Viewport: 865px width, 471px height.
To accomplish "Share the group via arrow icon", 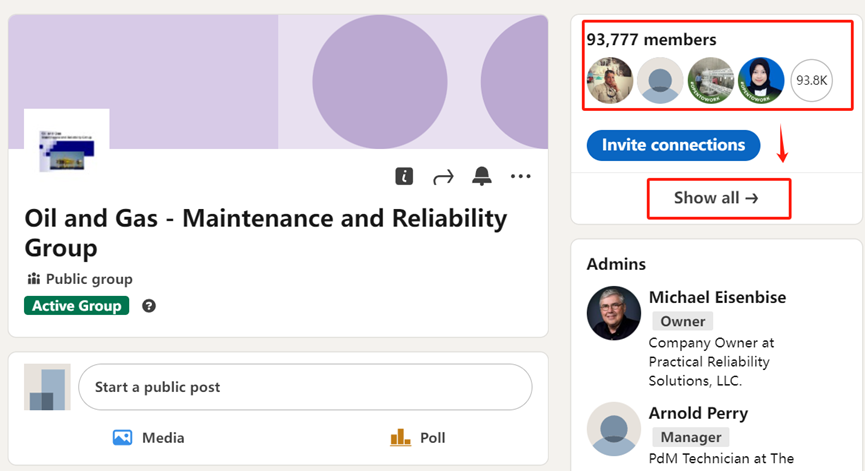I will pyautogui.click(x=443, y=177).
